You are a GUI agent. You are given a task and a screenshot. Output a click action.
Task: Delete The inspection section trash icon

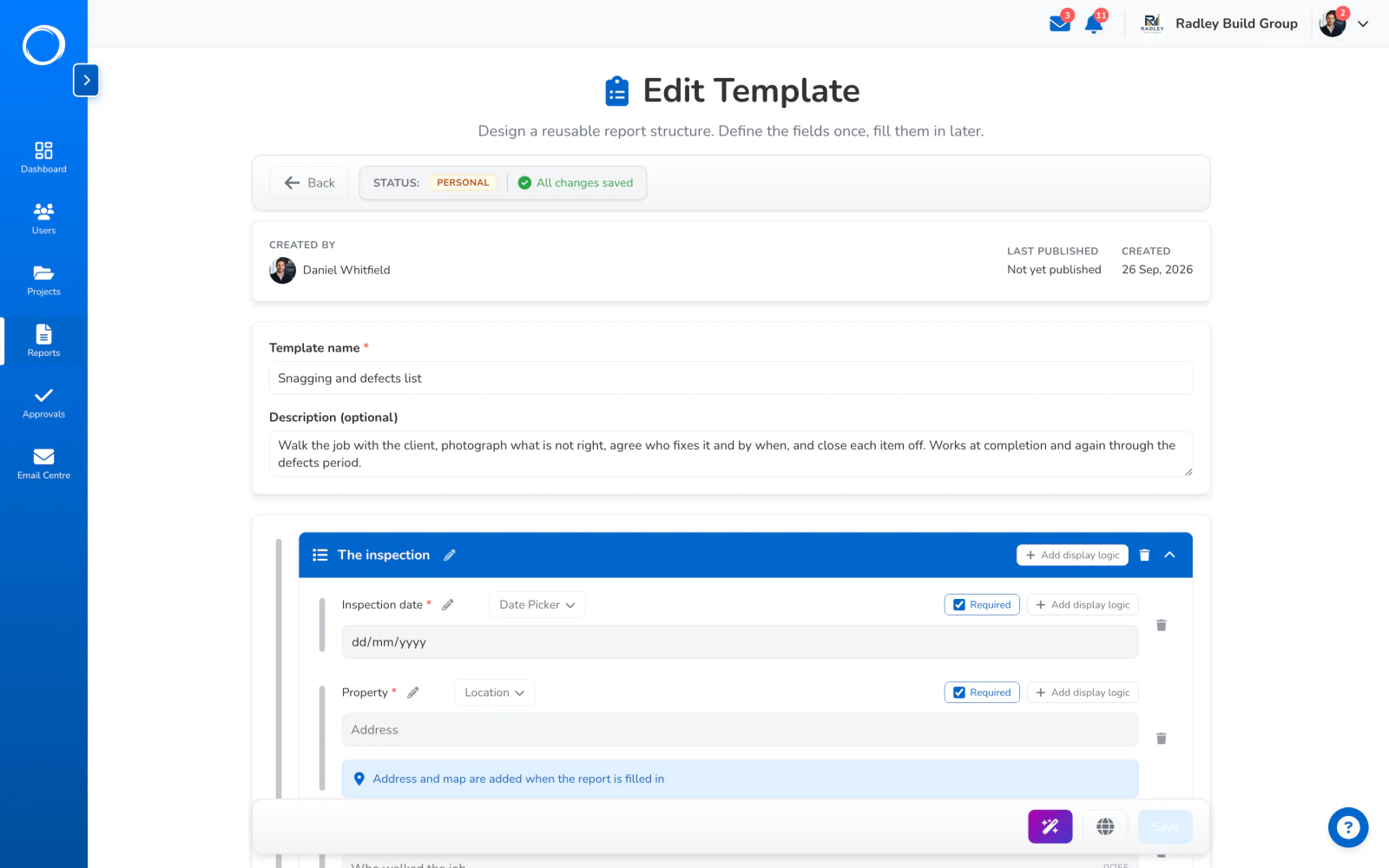1144,556
